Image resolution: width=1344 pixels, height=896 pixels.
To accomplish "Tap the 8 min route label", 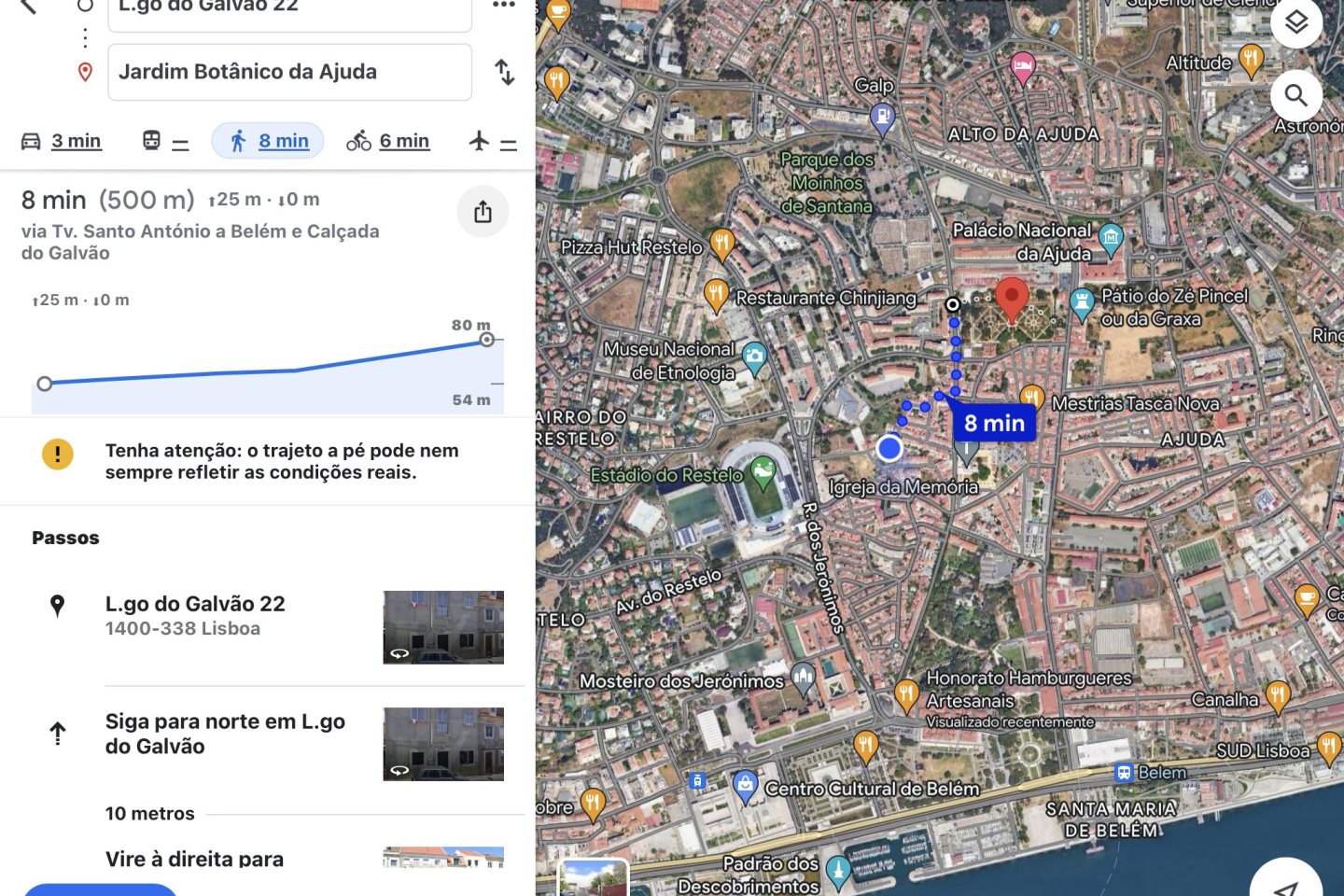I will [x=994, y=423].
